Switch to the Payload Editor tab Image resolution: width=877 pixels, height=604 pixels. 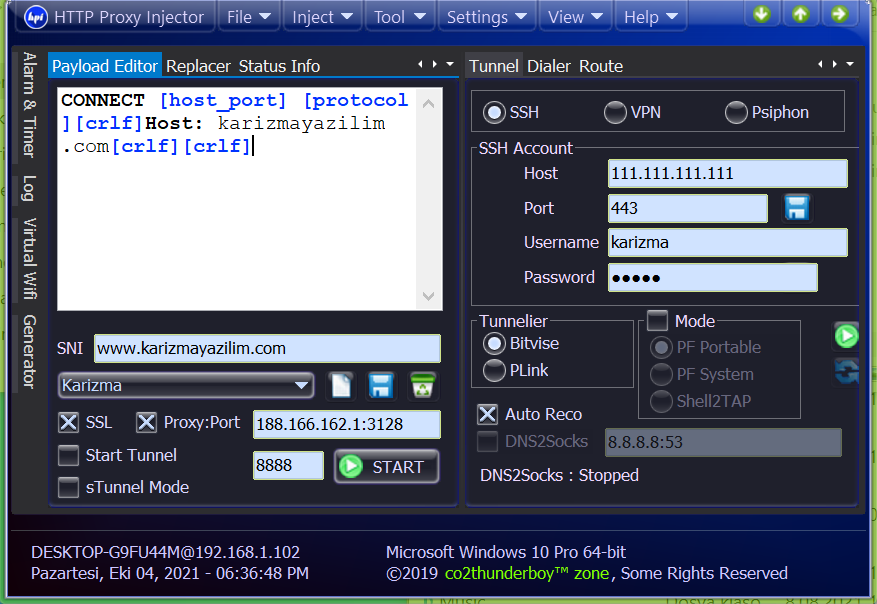coord(105,66)
